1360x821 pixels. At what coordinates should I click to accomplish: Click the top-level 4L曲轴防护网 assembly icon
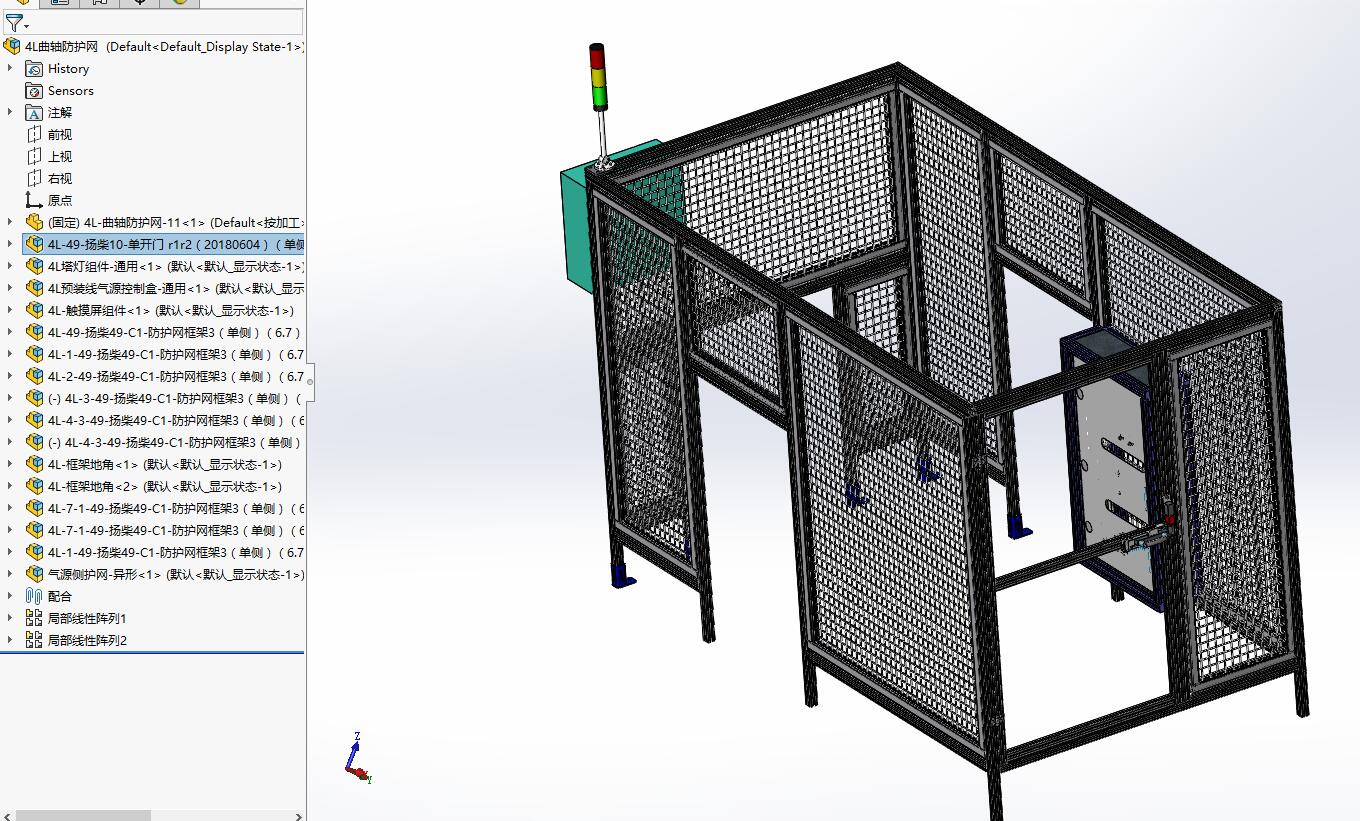tap(12, 47)
